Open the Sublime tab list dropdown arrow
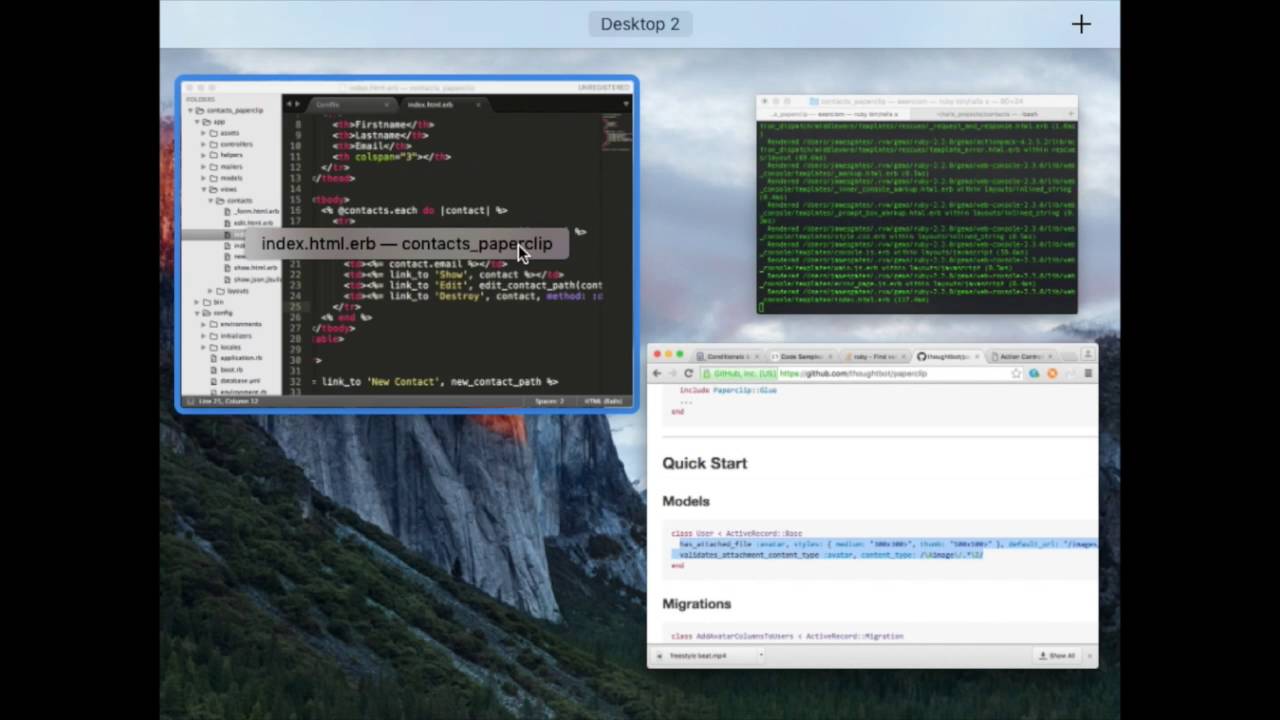 626,104
